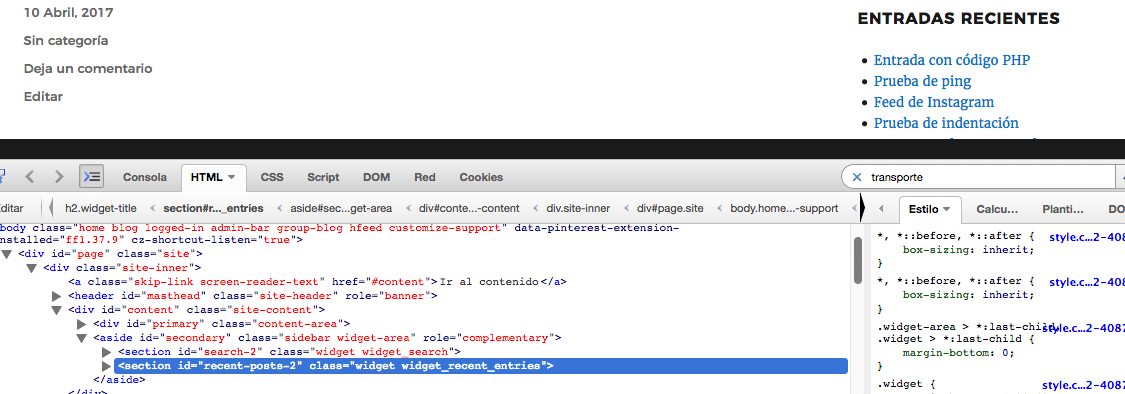This screenshot has height=394, width=1125.
Task: Grab the HTML panel vertical scrollbar
Action: pyautogui.click(x=857, y=261)
